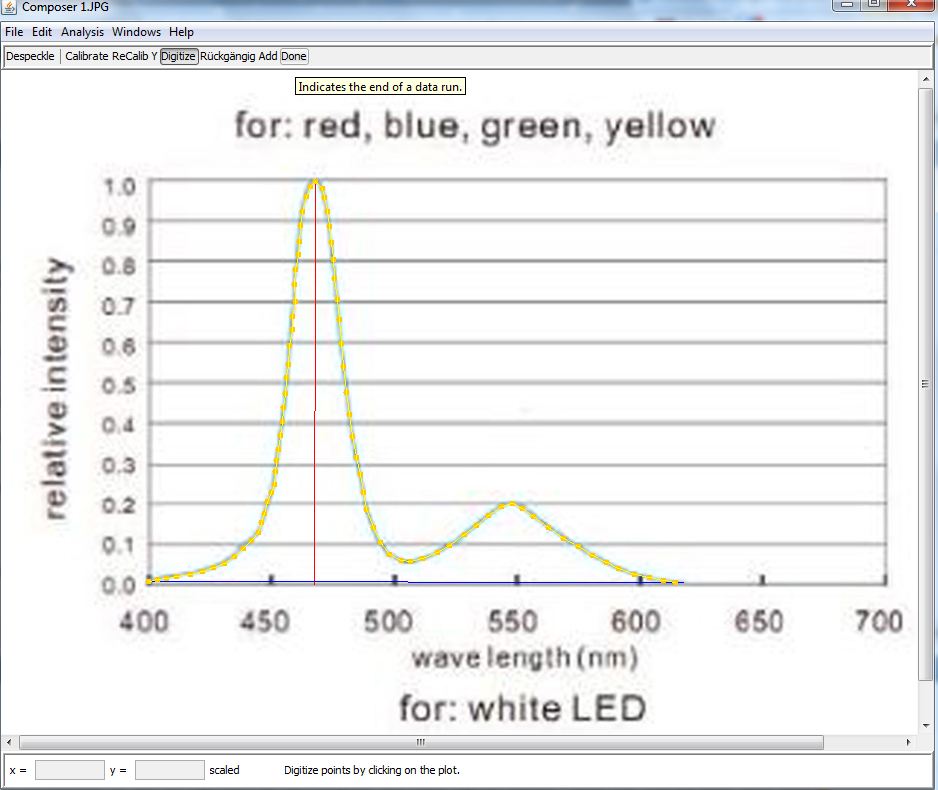Click the ReCalib Y toolbar button

coord(135,56)
